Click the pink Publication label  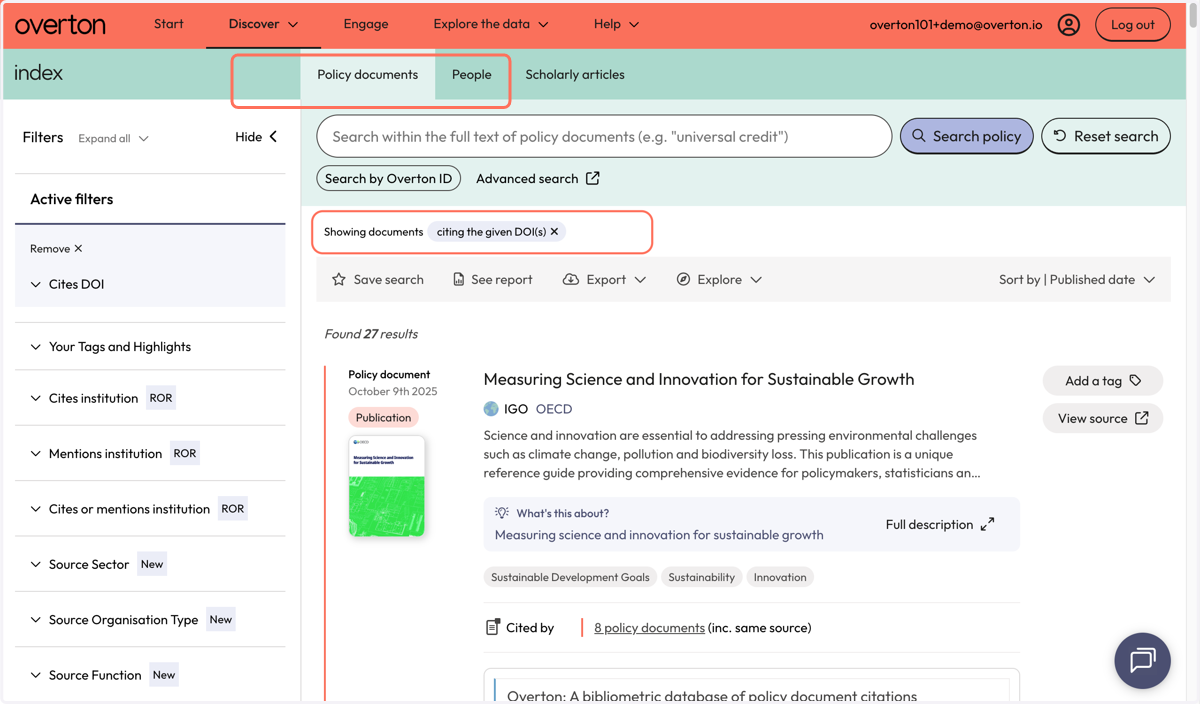383,417
